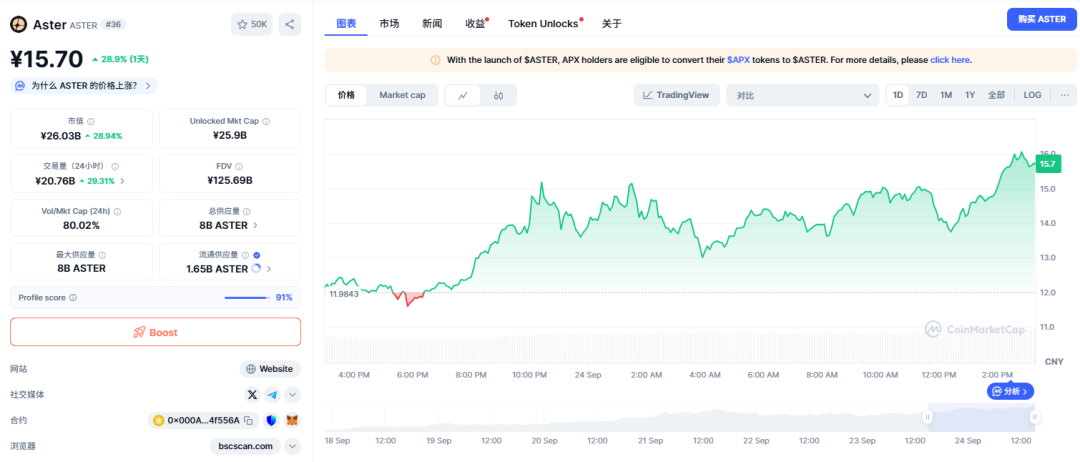1080x462 pixels.
Task: Select the 全部 time range
Action: click(x=996, y=95)
